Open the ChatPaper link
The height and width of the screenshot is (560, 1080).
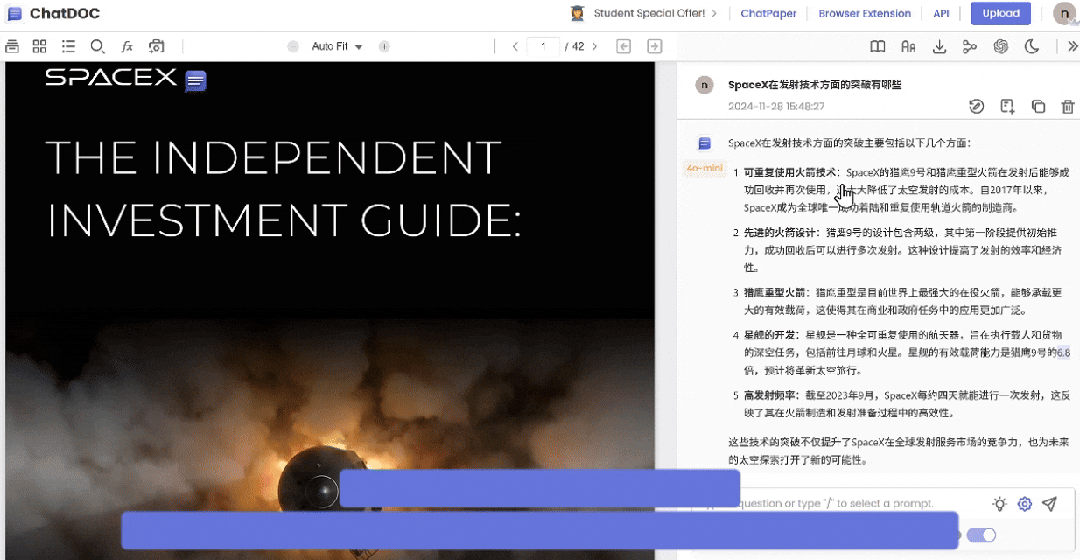(x=768, y=13)
